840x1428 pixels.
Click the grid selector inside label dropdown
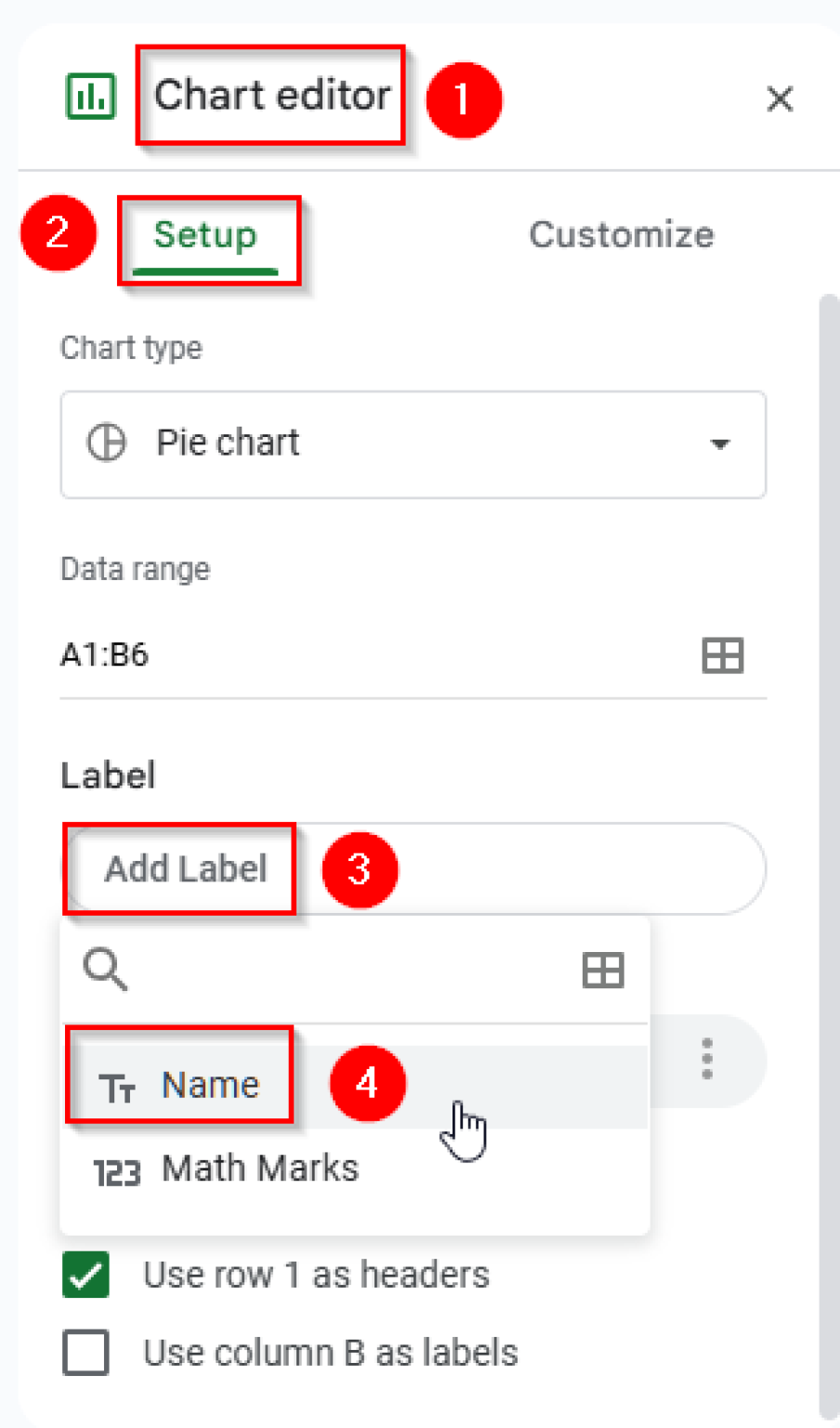(603, 970)
